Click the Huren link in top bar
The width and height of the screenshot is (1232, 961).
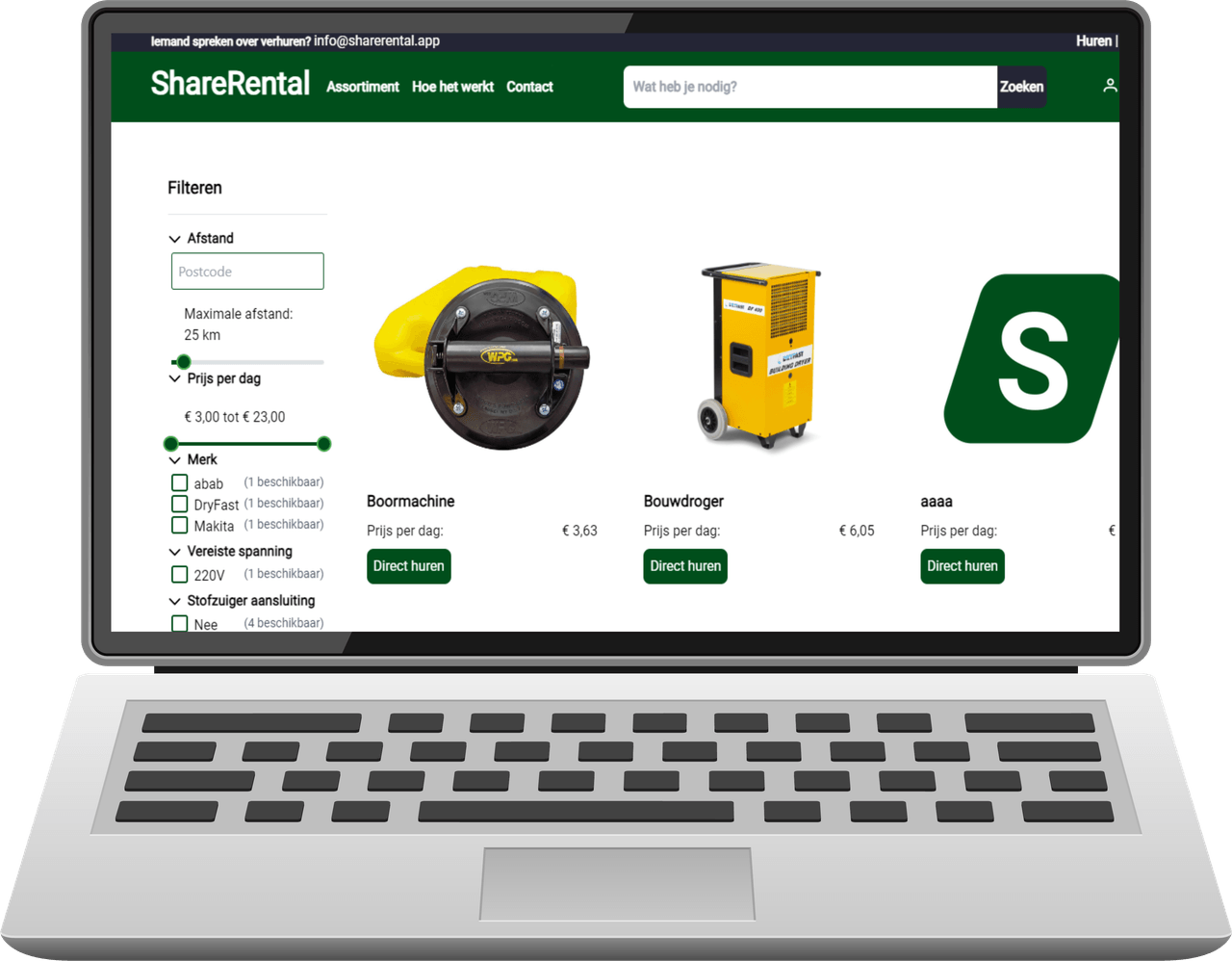[1093, 40]
